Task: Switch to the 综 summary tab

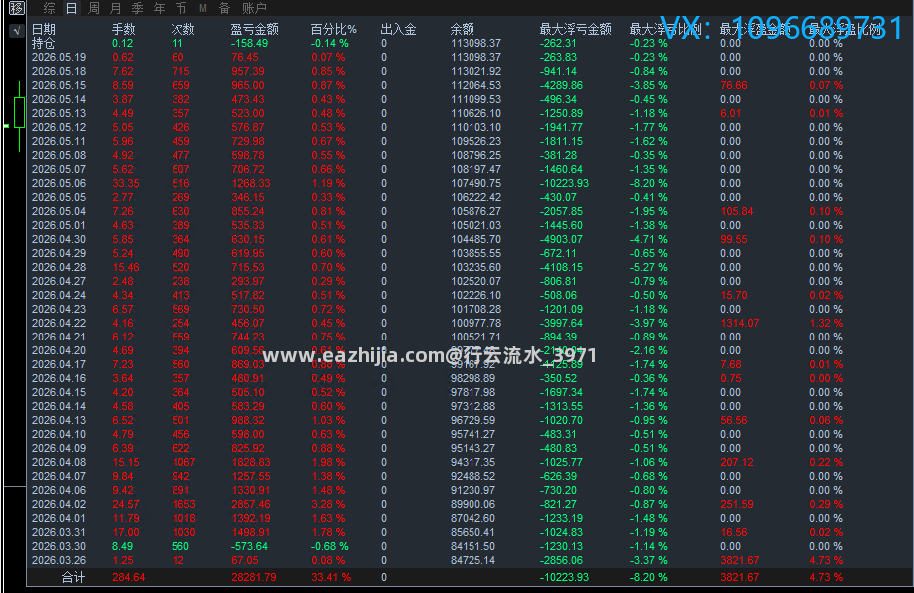Action: tap(50, 8)
